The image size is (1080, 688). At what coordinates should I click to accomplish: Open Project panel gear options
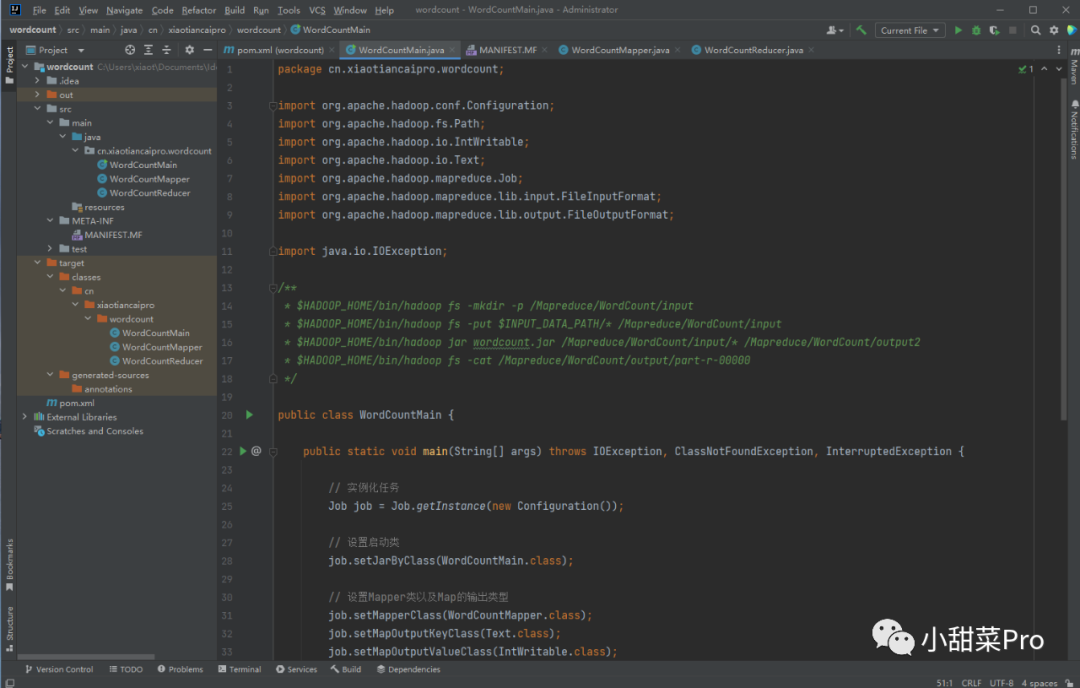tap(189, 50)
